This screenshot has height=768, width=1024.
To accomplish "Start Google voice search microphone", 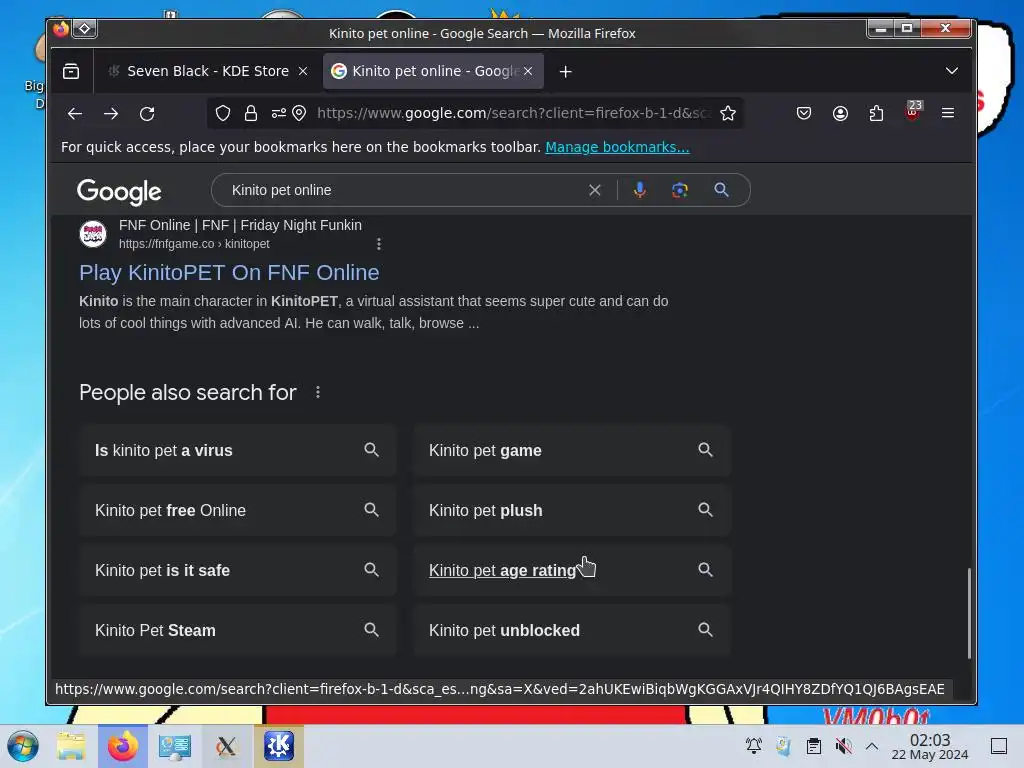I will (x=640, y=190).
